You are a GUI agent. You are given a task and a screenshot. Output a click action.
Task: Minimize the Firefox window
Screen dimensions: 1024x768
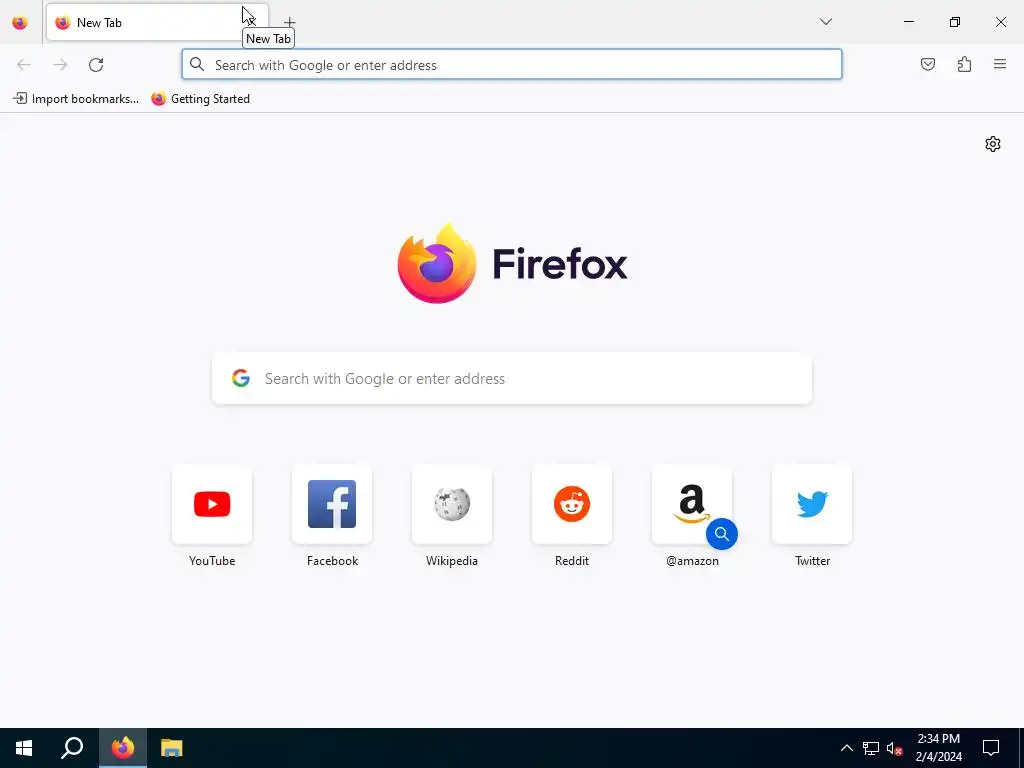[x=908, y=22]
